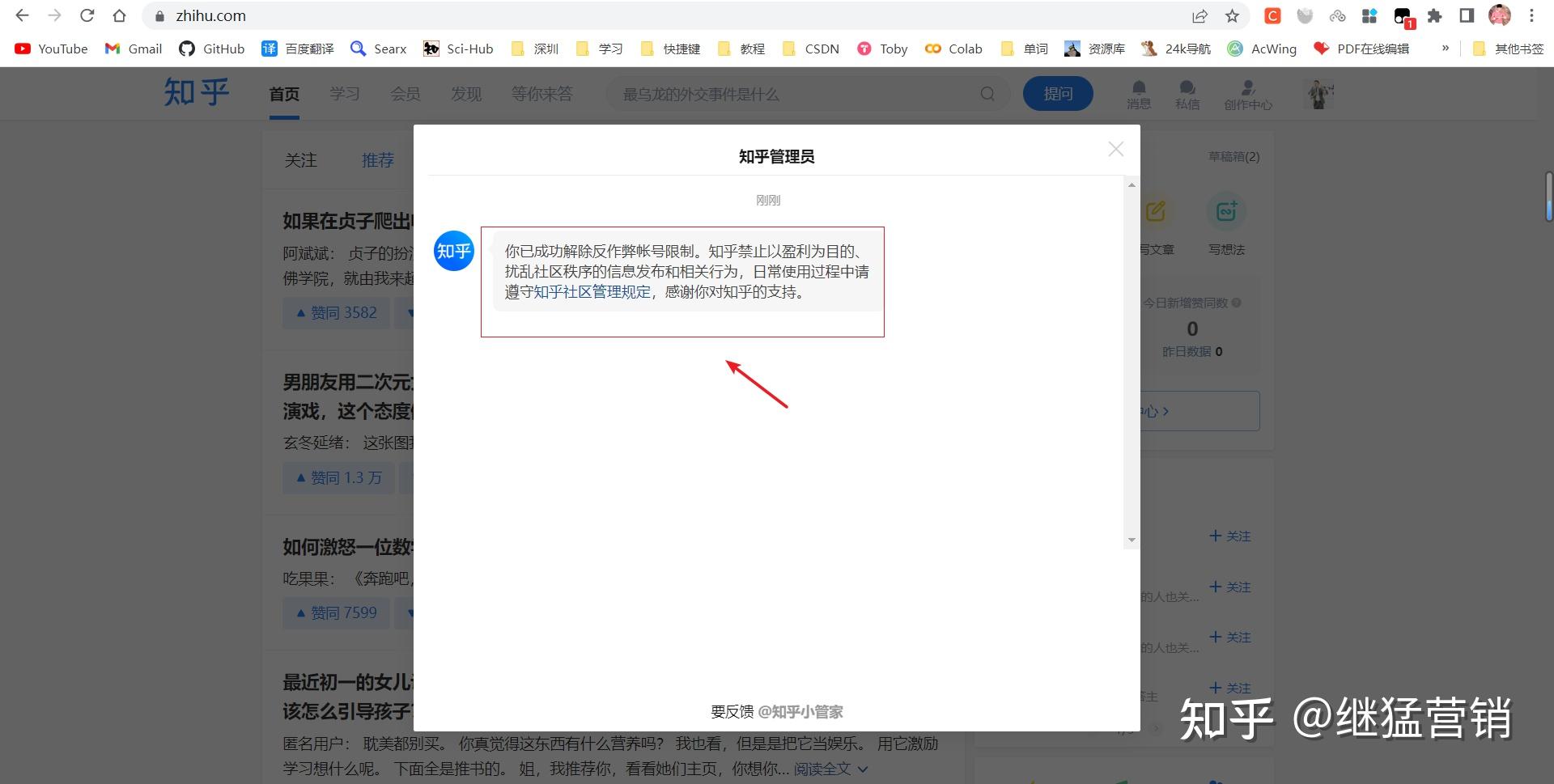Select the 发现 navigation tab
This screenshot has height=784, width=1554.
(x=466, y=94)
